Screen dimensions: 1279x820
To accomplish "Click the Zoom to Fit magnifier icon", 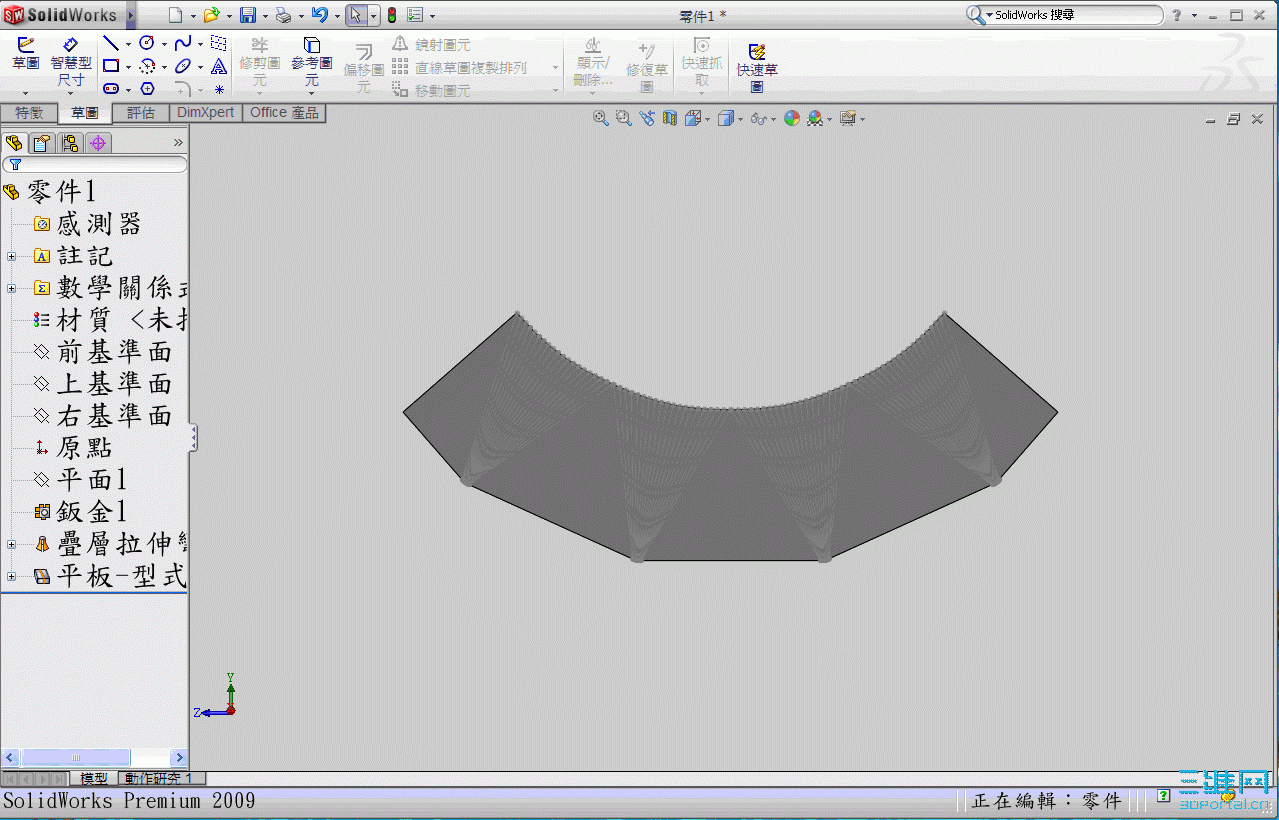I will [x=601, y=118].
